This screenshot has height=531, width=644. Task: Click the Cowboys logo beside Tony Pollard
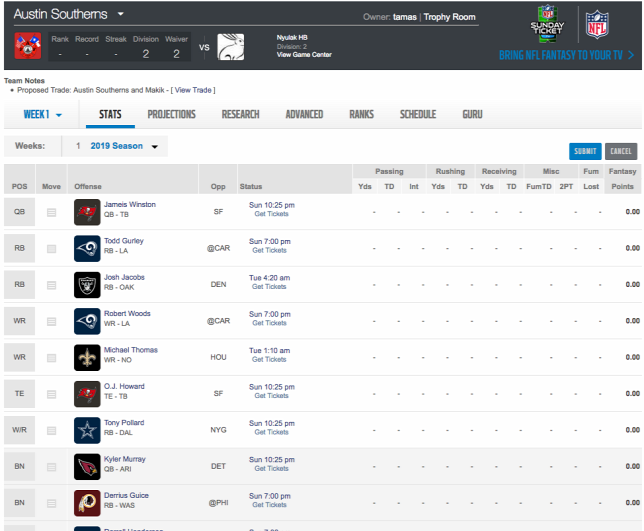87,430
